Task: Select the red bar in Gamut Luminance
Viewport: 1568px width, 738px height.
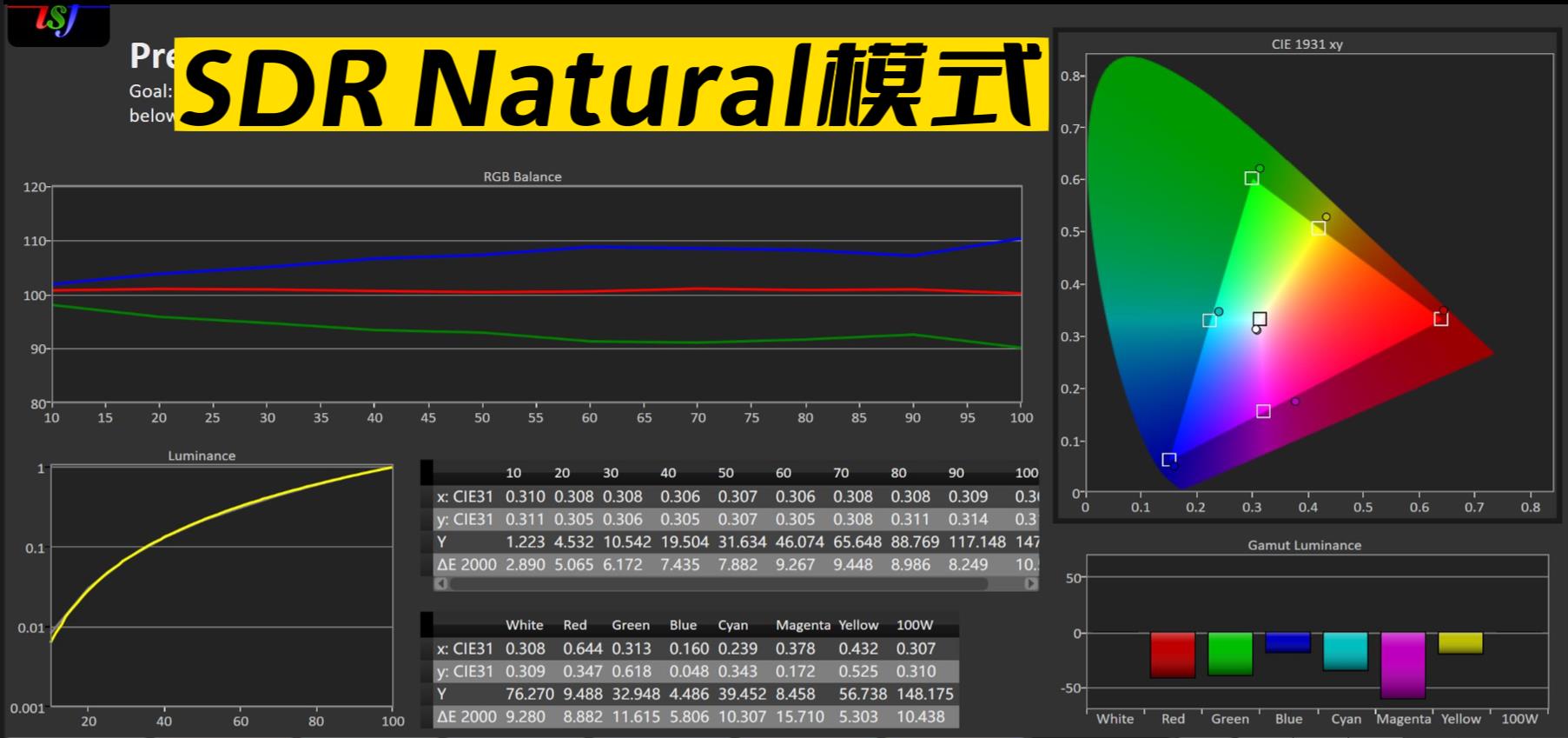Action: point(1172,655)
